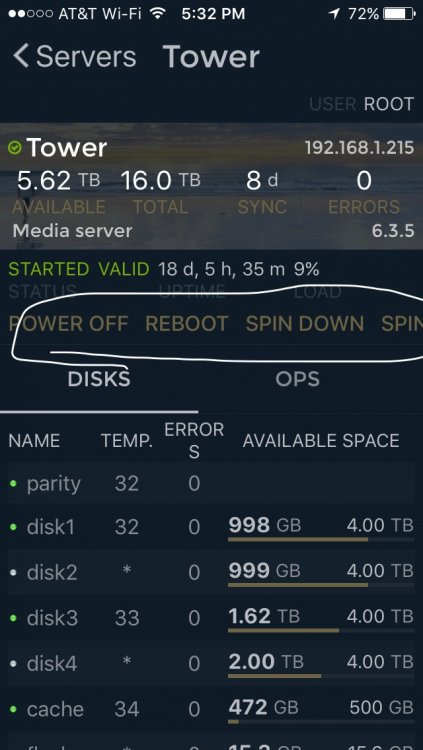Image resolution: width=423 pixels, height=750 pixels.
Task: Tap the Tower server banner image
Action: (x=212, y=187)
